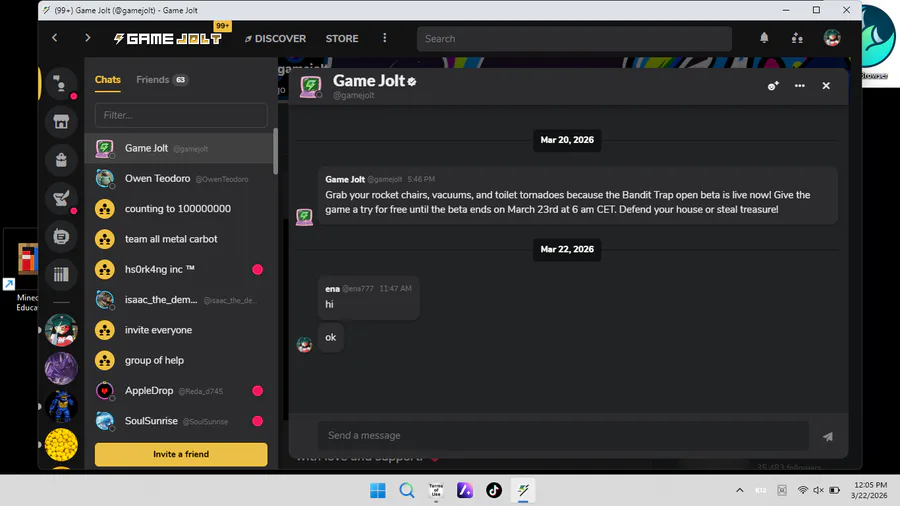
Task: Open the account avatar menu
Action: click(x=832, y=38)
